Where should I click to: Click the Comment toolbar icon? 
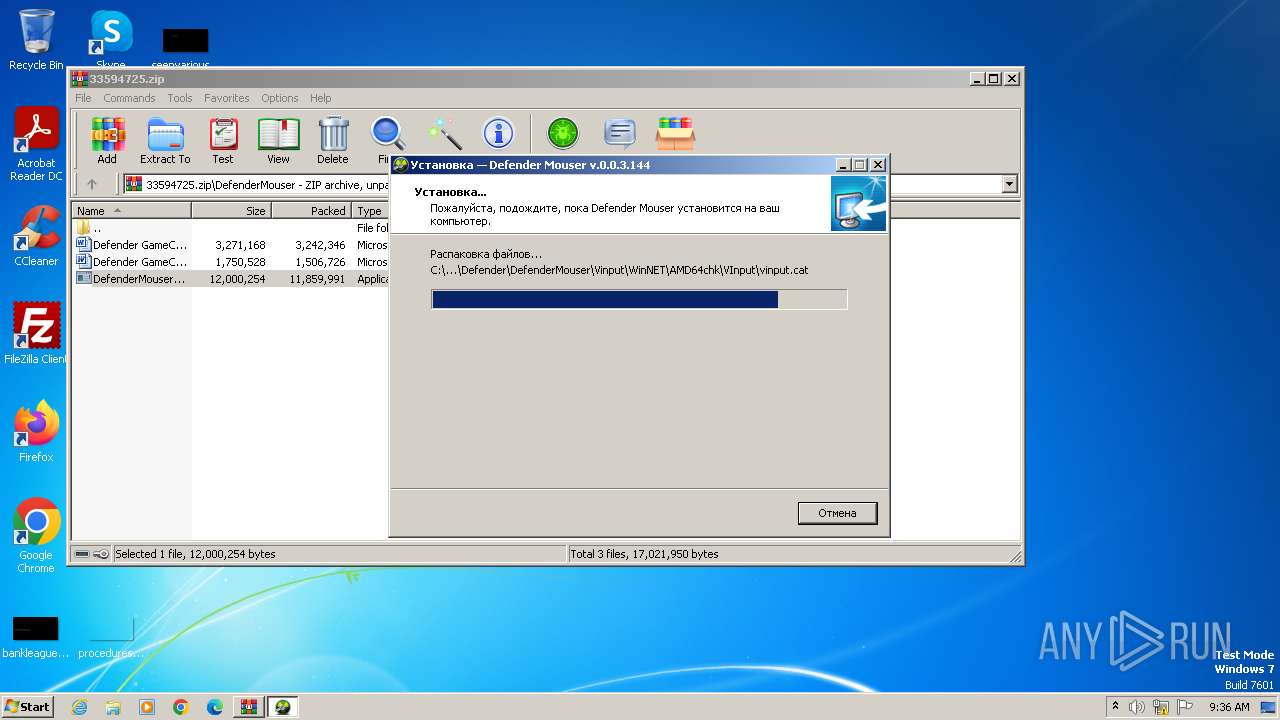click(620, 133)
